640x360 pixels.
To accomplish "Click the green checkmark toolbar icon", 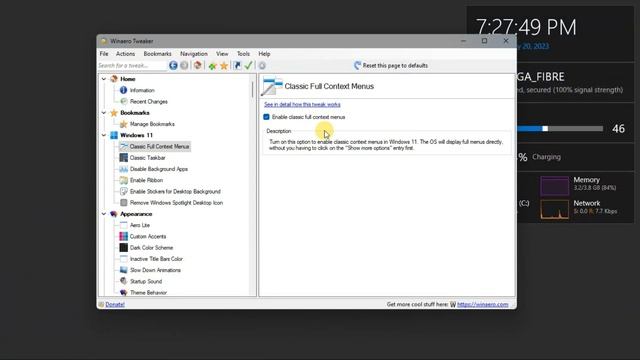I will [x=248, y=65].
